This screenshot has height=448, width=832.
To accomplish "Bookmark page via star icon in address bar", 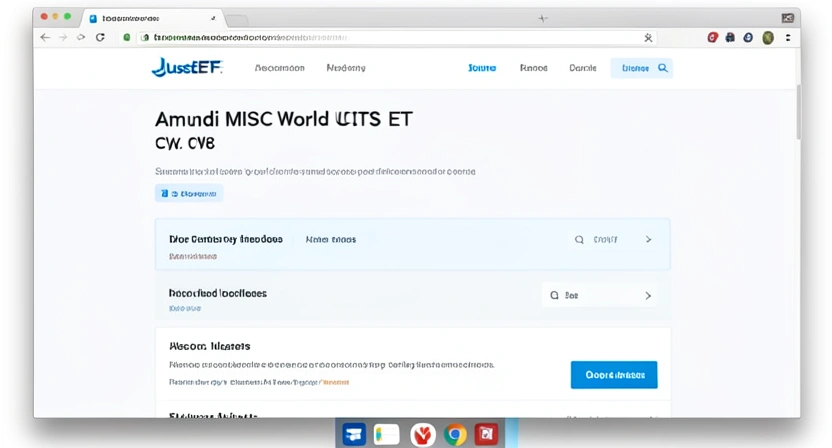I will tap(648, 38).
